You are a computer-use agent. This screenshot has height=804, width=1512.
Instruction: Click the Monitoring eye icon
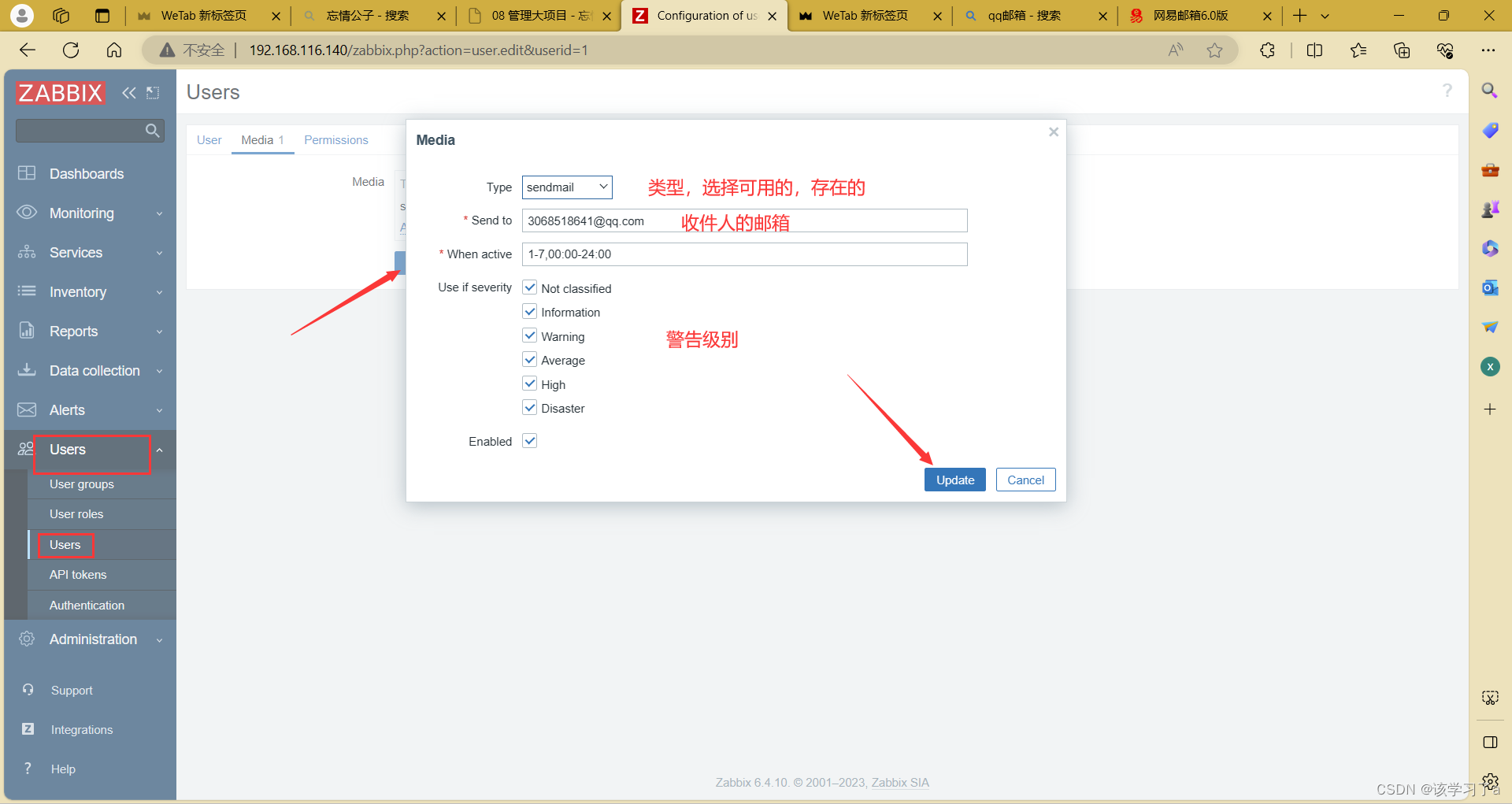tap(27, 213)
